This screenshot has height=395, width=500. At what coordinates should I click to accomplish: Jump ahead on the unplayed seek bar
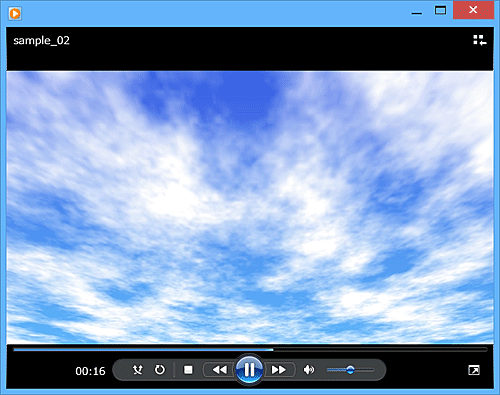click(x=380, y=350)
